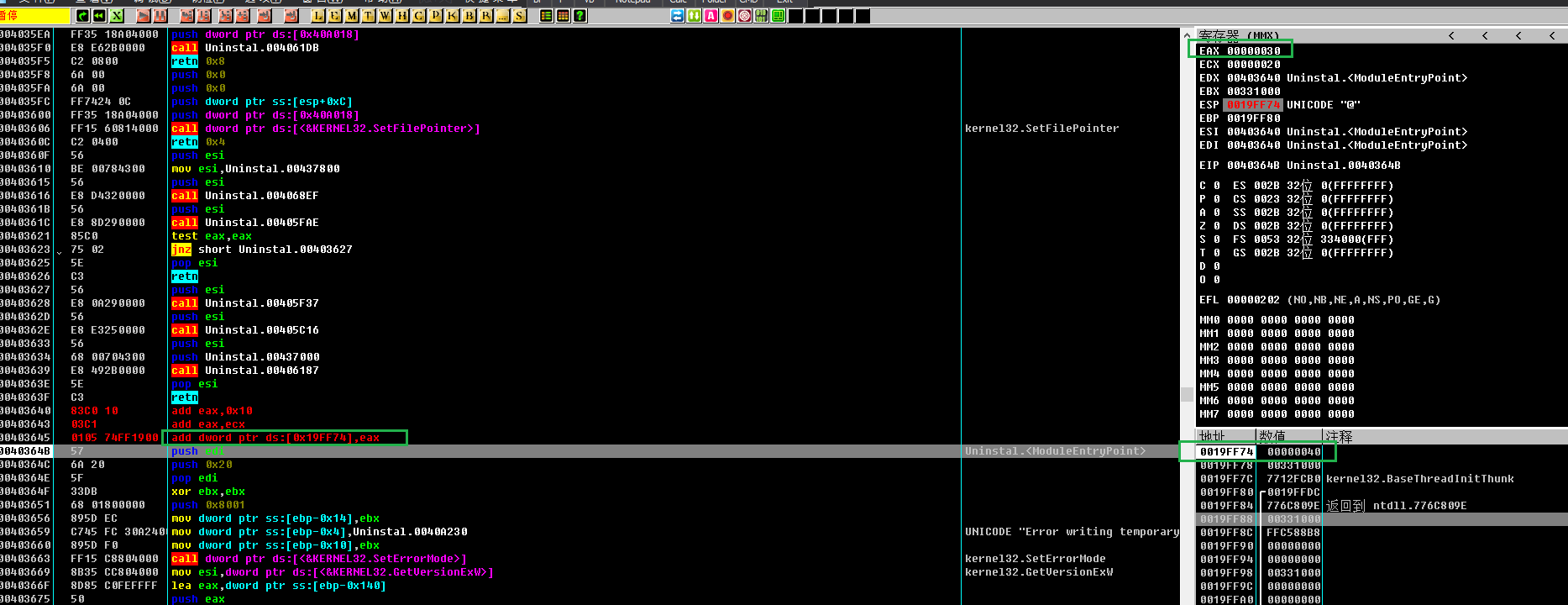This screenshot has width=1568, height=605.
Task: Click the Z flag value in registers
Action: coord(1217,226)
